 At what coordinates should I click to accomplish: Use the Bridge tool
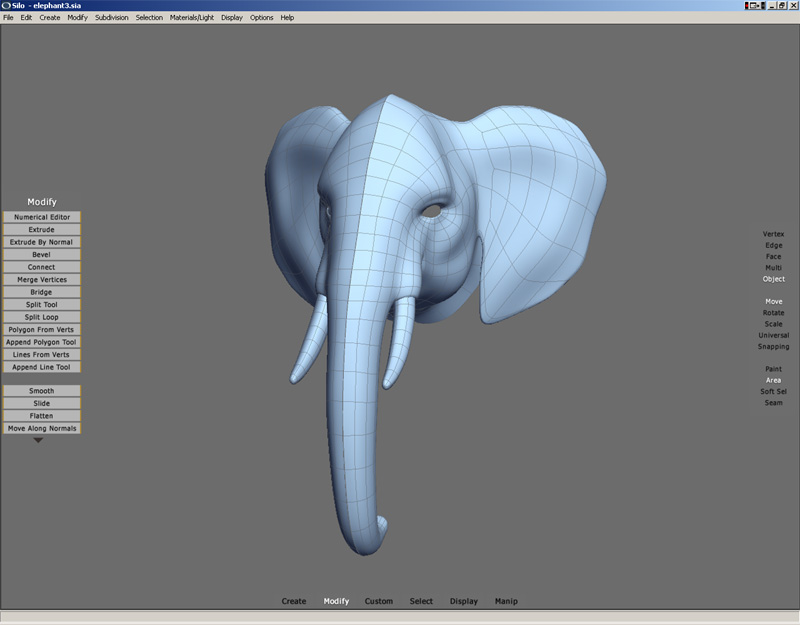(x=42, y=292)
